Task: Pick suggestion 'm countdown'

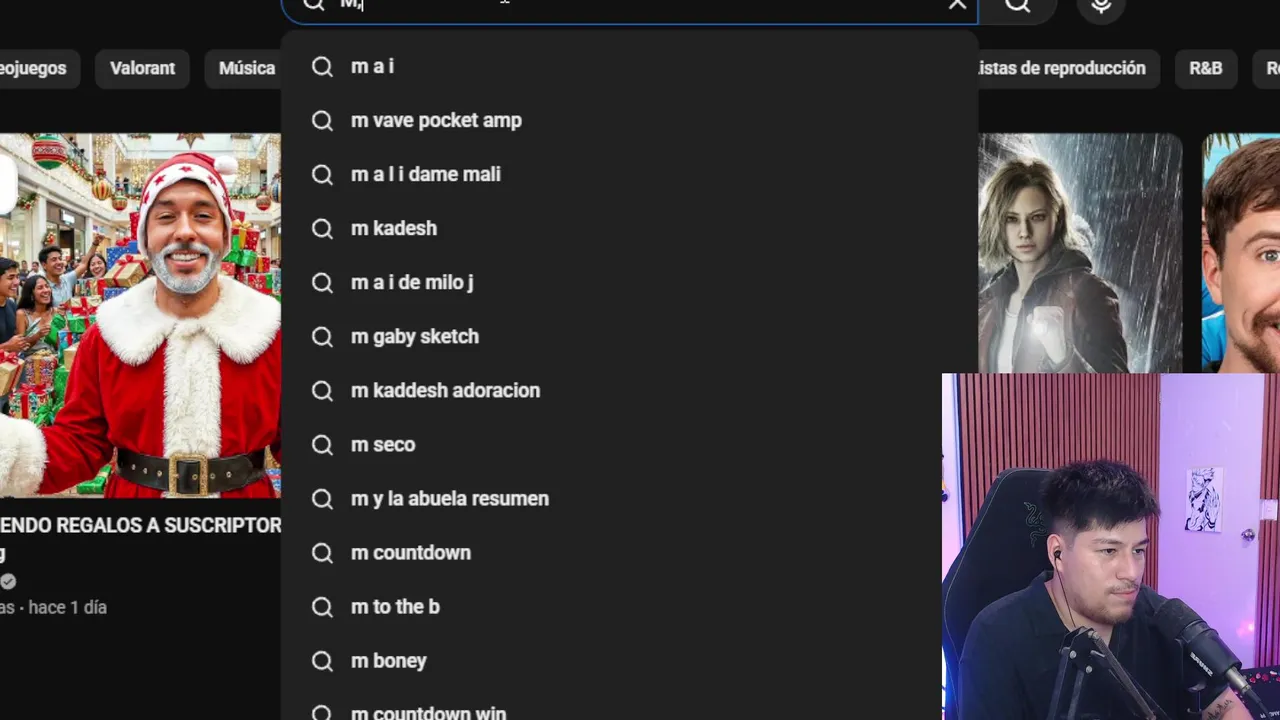Action: pos(630,552)
